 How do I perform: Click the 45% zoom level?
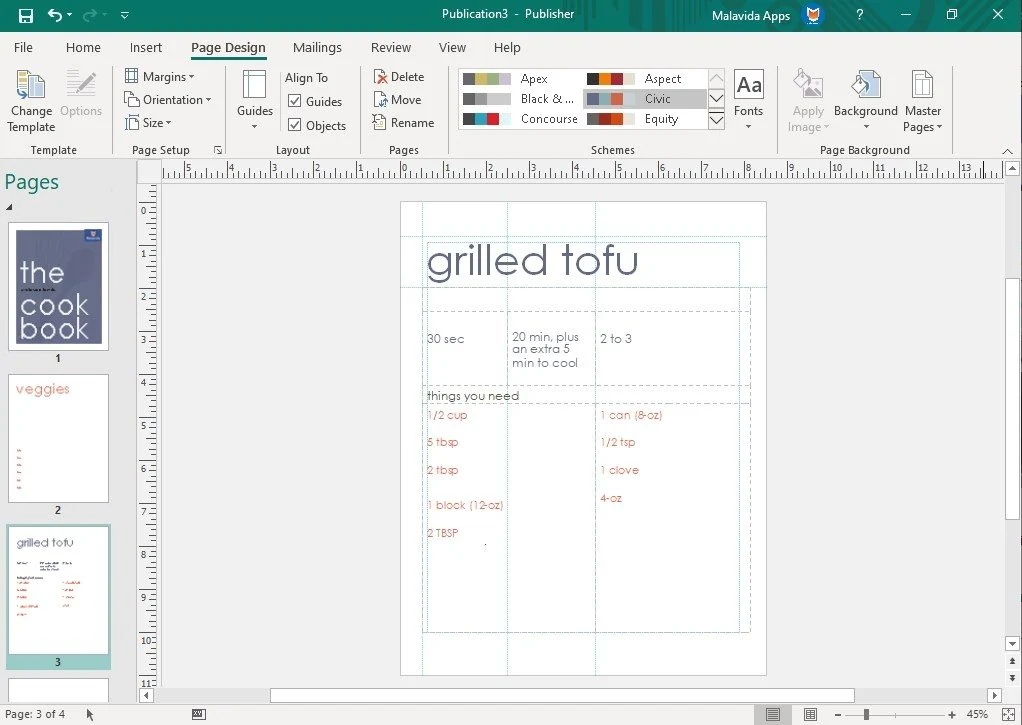click(x=976, y=715)
